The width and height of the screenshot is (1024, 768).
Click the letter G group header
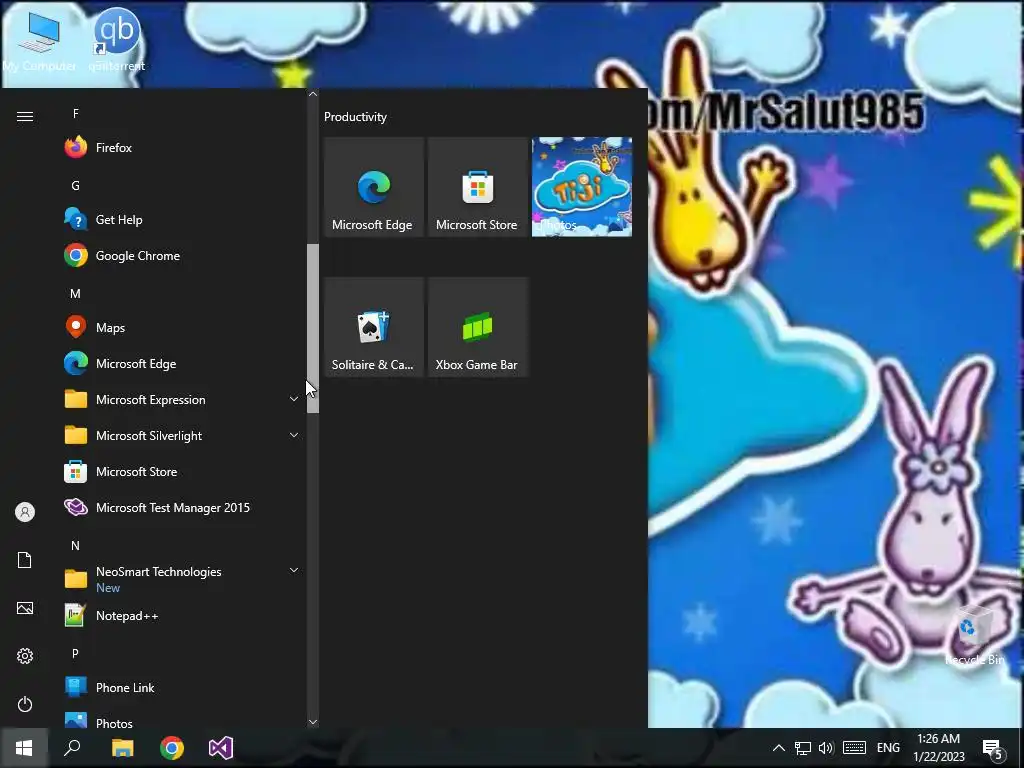[x=76, y=185]
